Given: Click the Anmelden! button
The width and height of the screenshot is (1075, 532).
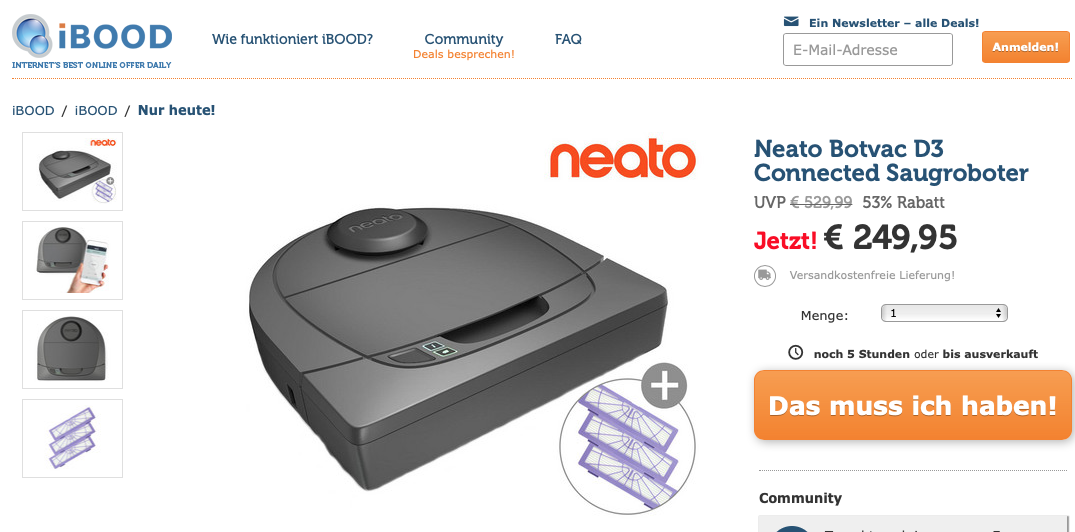Looking at the screenshot, I should click(x=1026, y=47).
